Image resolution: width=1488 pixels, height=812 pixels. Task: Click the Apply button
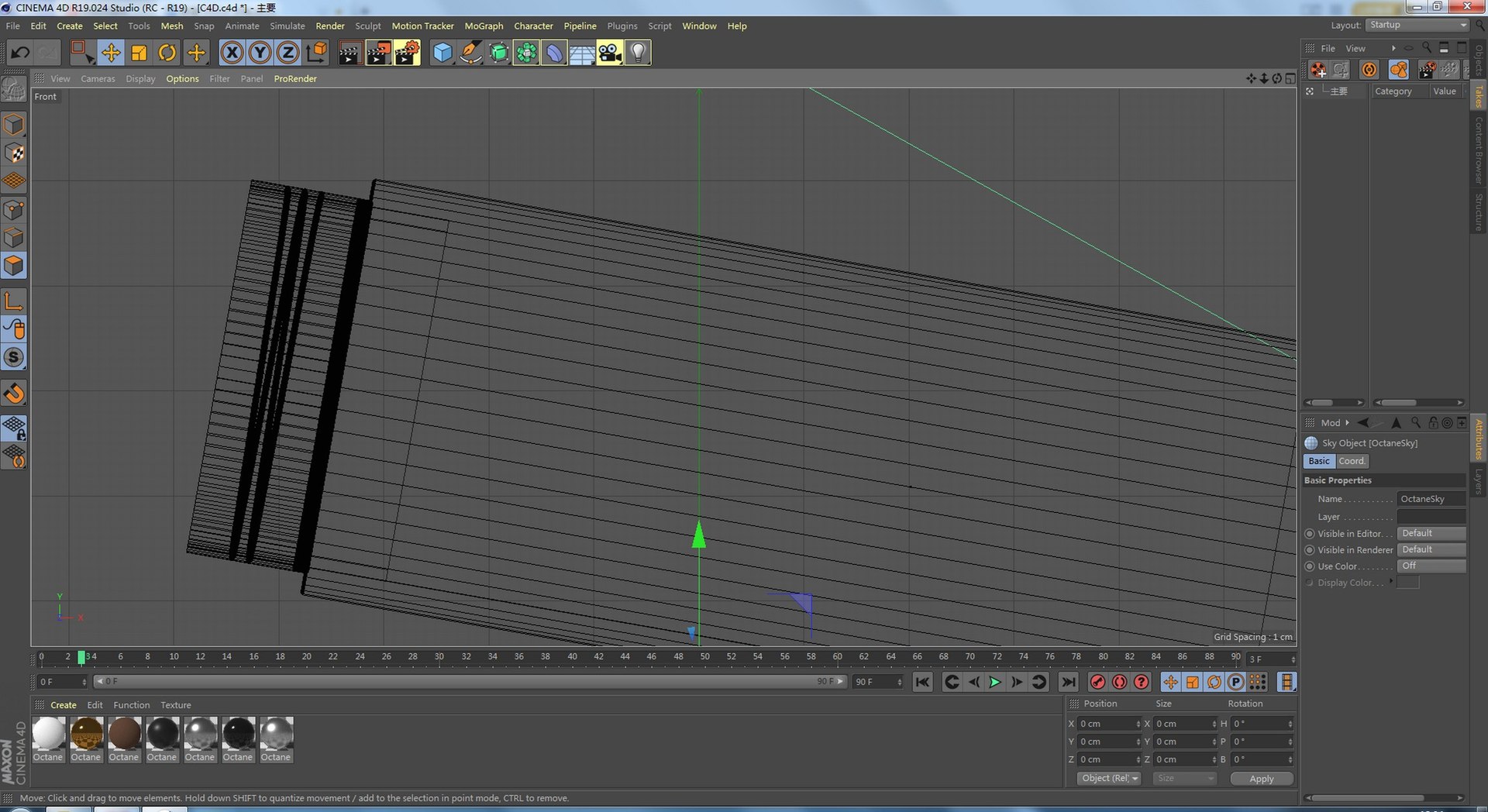click(1262, 779)
